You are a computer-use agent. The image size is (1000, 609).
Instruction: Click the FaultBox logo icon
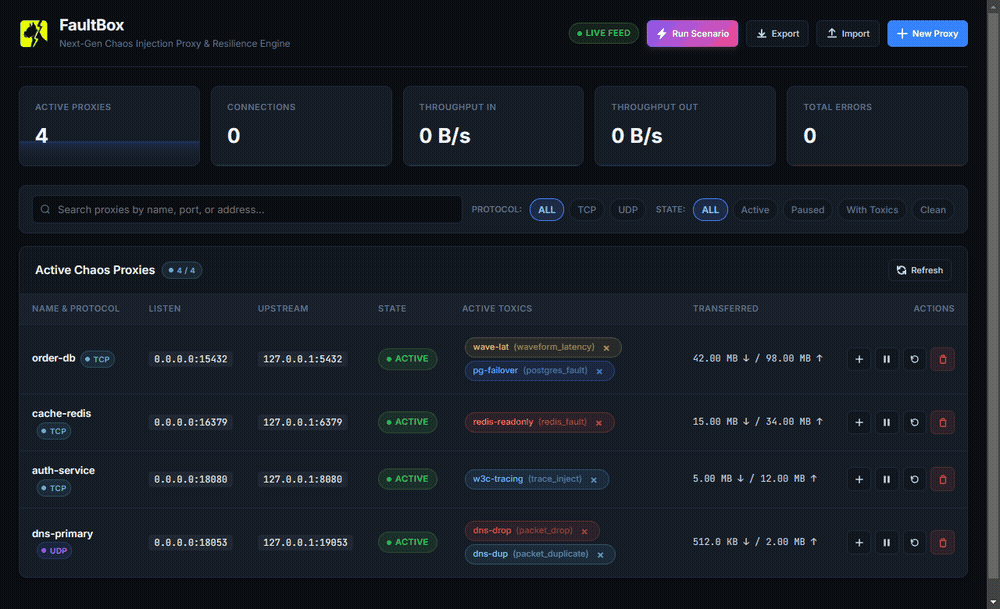(x=34, y=33)
